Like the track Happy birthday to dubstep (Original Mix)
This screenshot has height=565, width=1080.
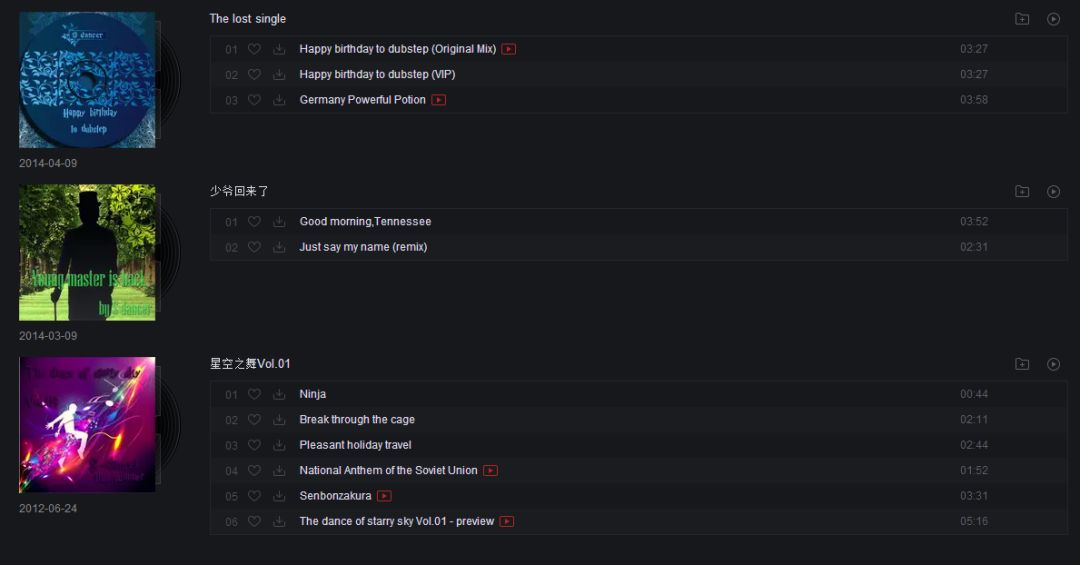click(254, 49)
